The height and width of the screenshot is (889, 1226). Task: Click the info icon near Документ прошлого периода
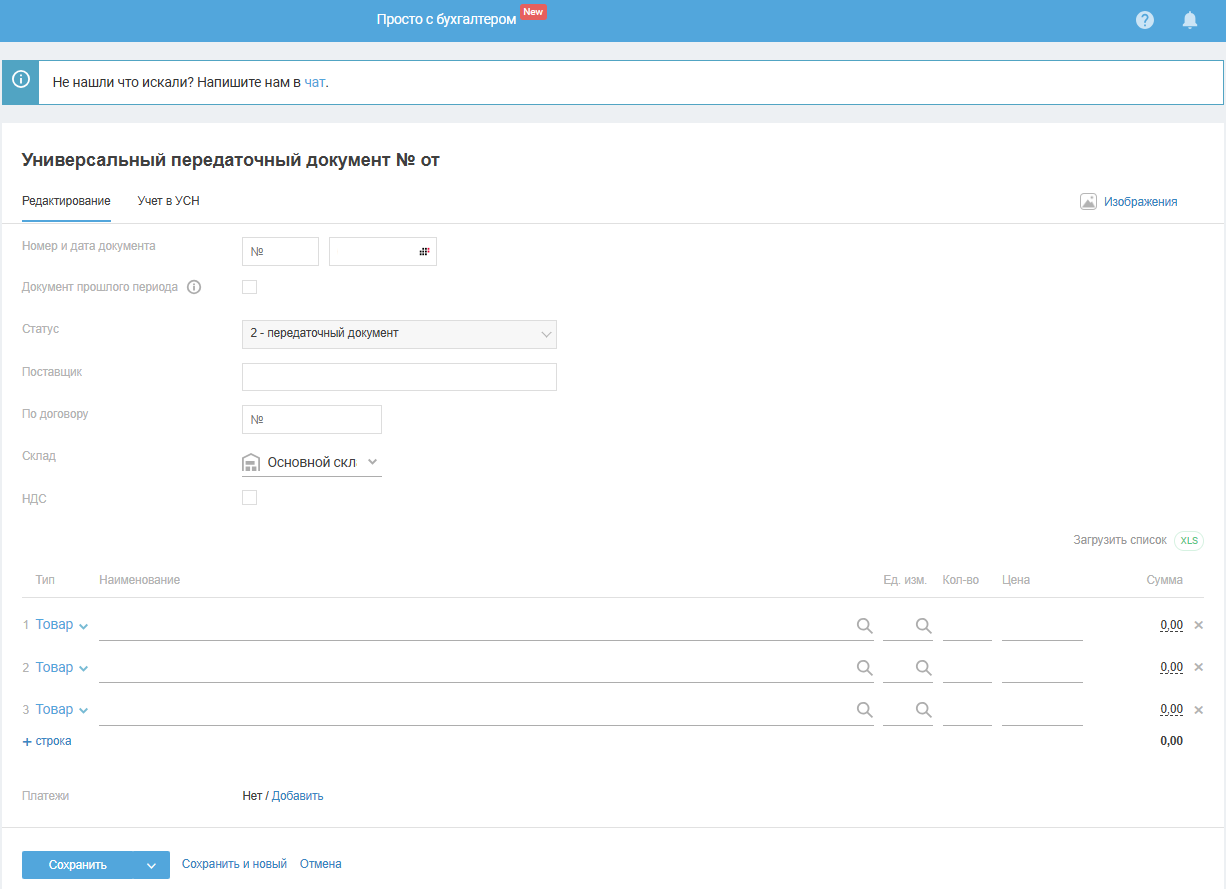click(x=194, y=287)
